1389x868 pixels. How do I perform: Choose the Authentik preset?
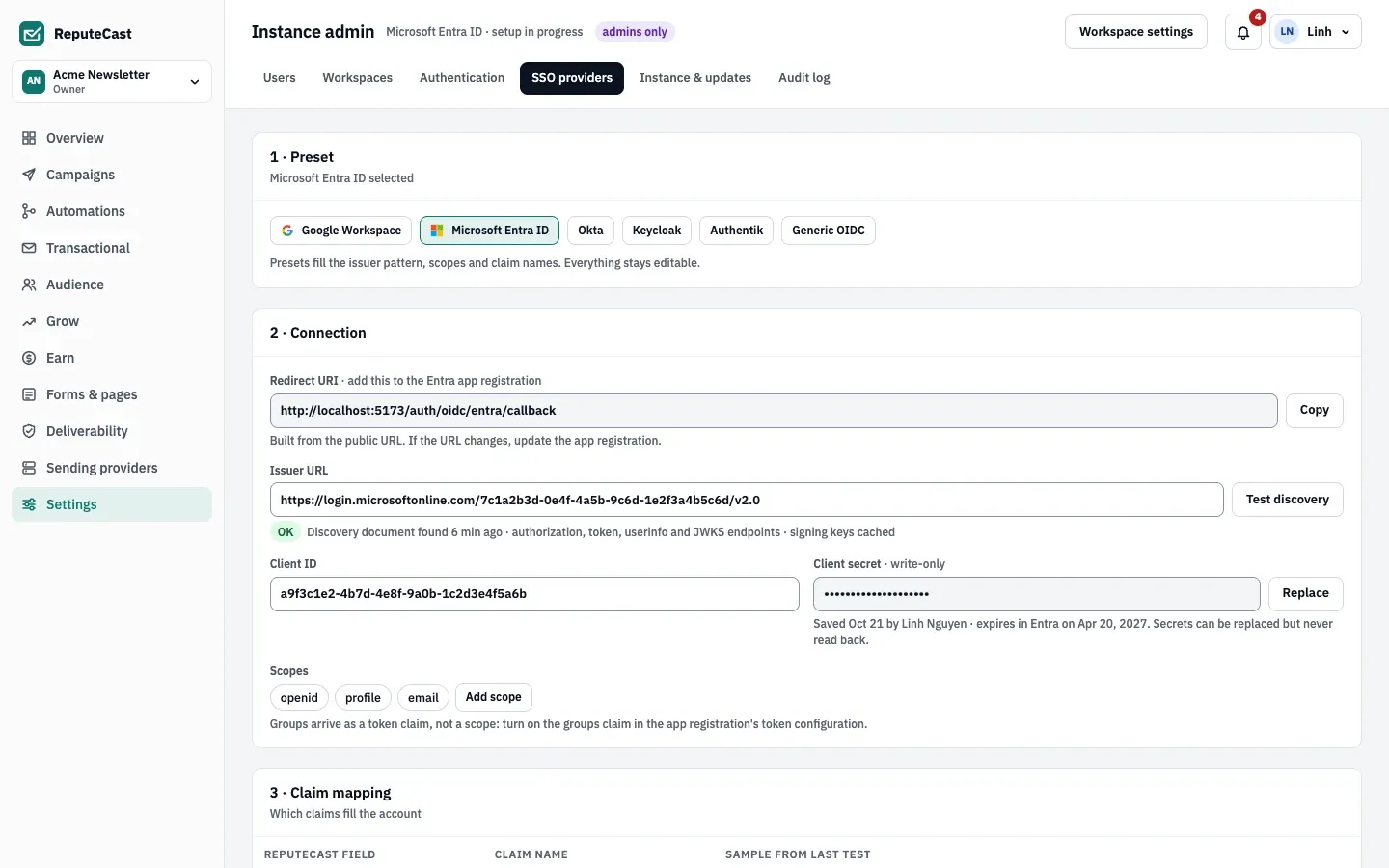point(736,231)
